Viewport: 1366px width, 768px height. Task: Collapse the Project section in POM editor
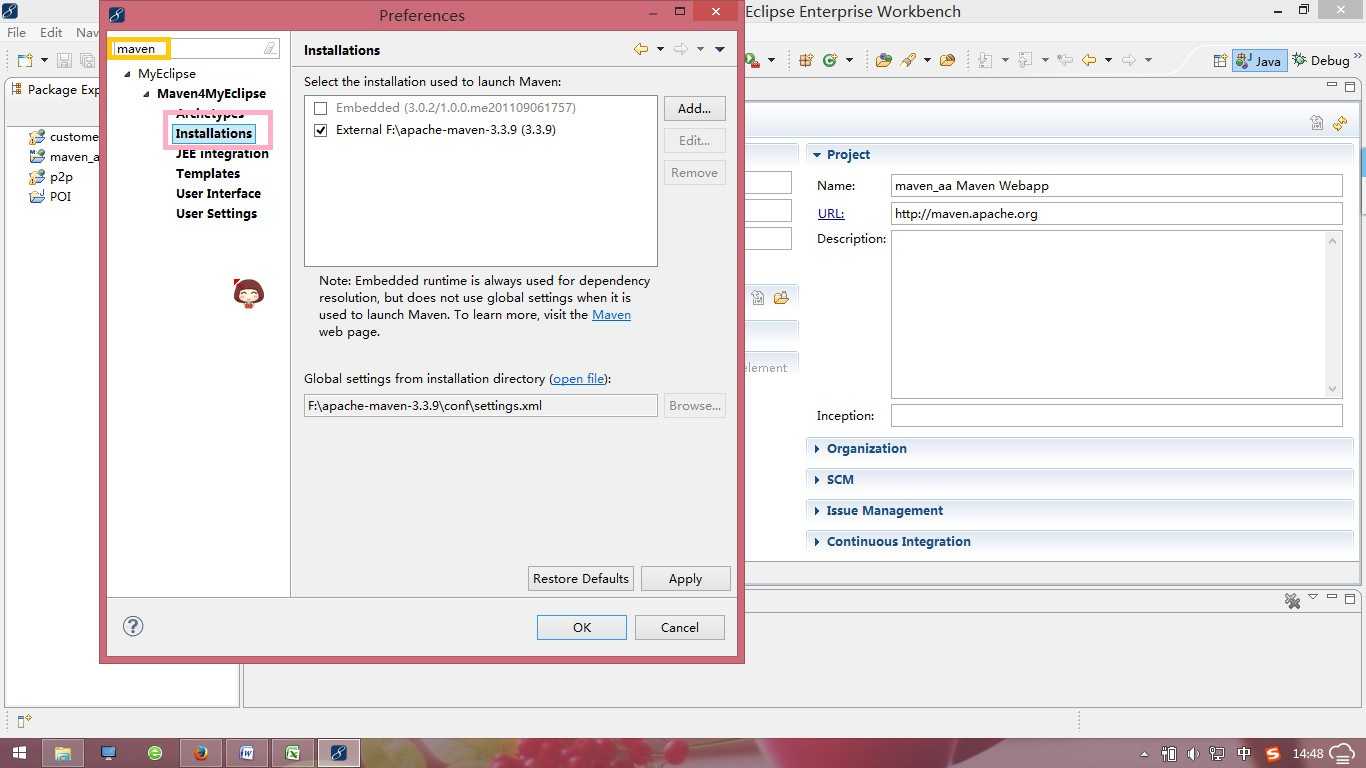817,155
